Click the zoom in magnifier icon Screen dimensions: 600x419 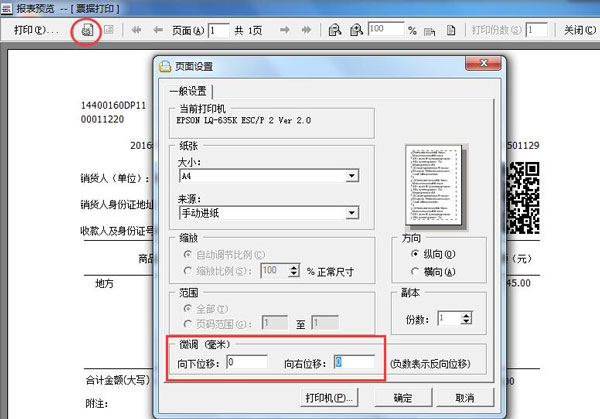pos(355,30)
